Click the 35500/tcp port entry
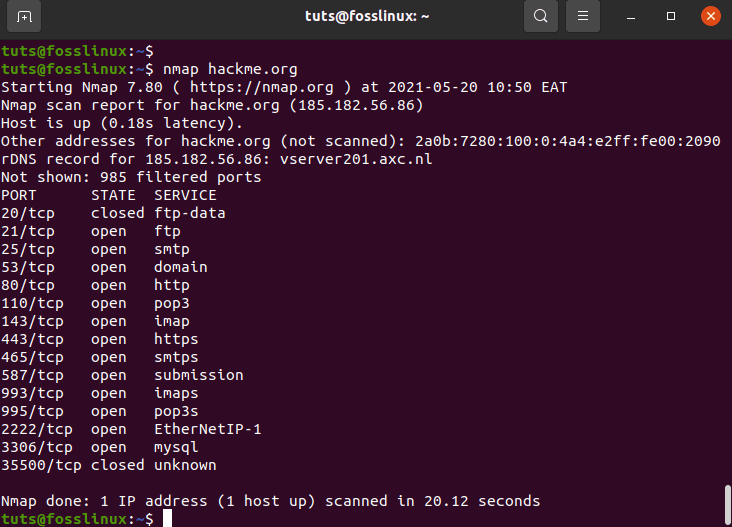732x527 pixels. [x=41, y=465]
